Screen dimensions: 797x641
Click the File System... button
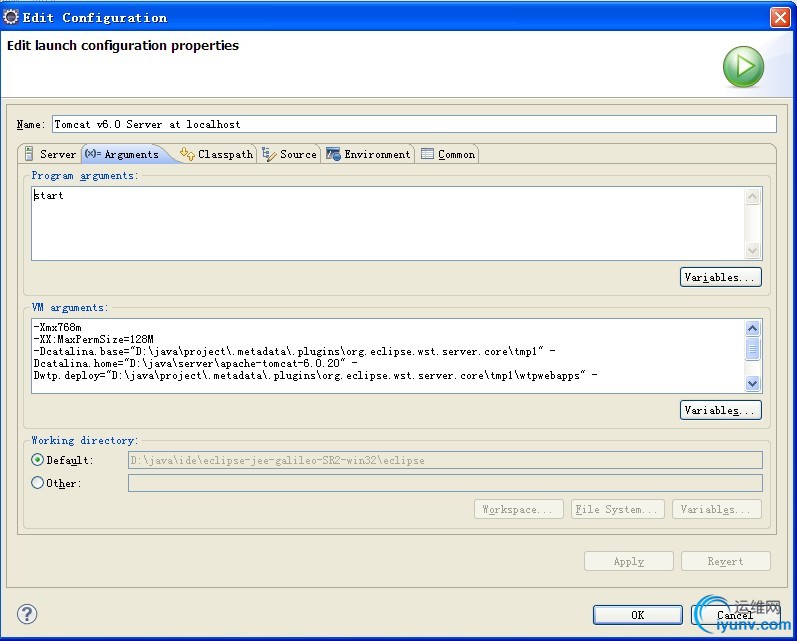pos(618,509)
